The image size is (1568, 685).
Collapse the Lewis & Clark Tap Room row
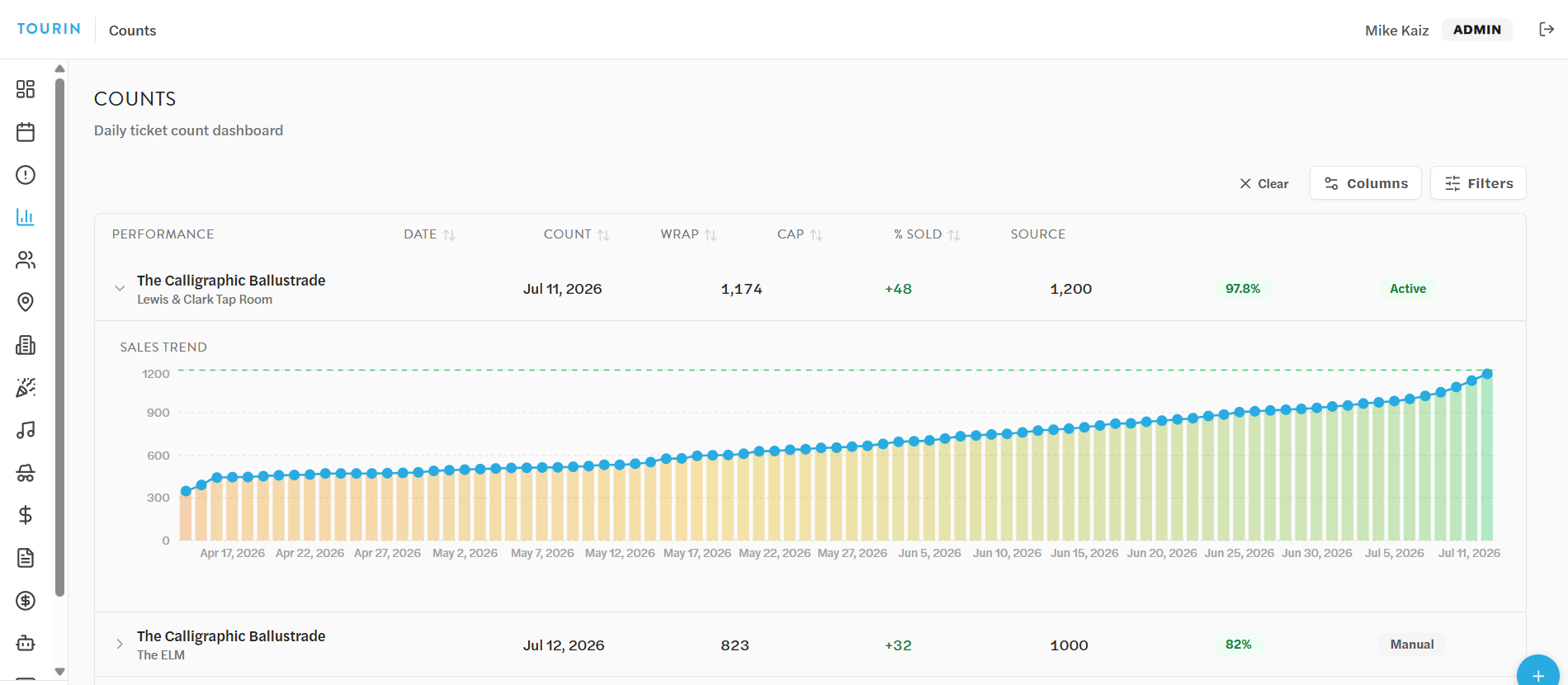tap(120, 288)
